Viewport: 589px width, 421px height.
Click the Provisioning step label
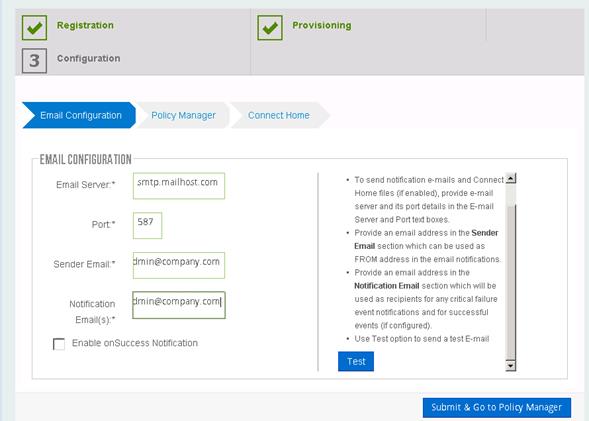(322, 25)
